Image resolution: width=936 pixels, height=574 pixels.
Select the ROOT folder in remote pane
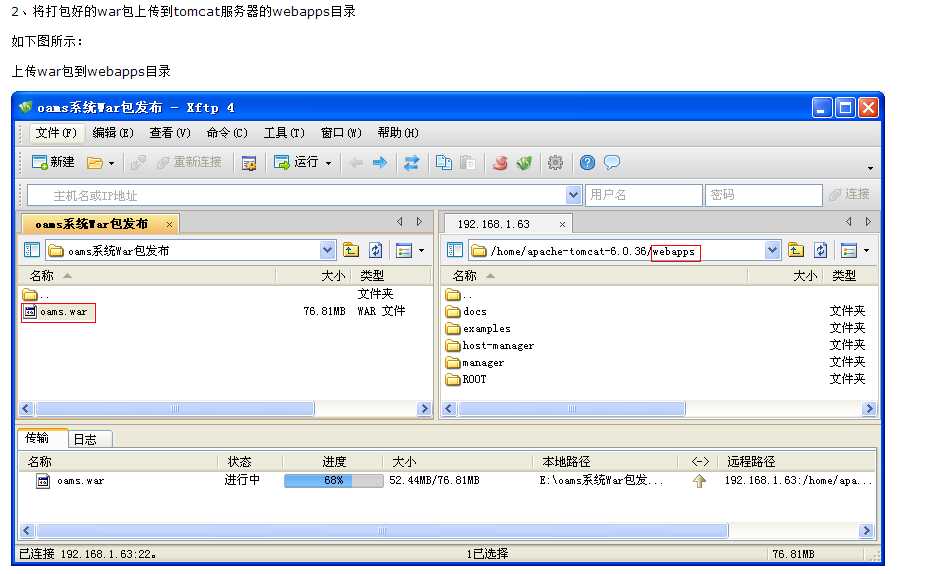click(466, 379)
